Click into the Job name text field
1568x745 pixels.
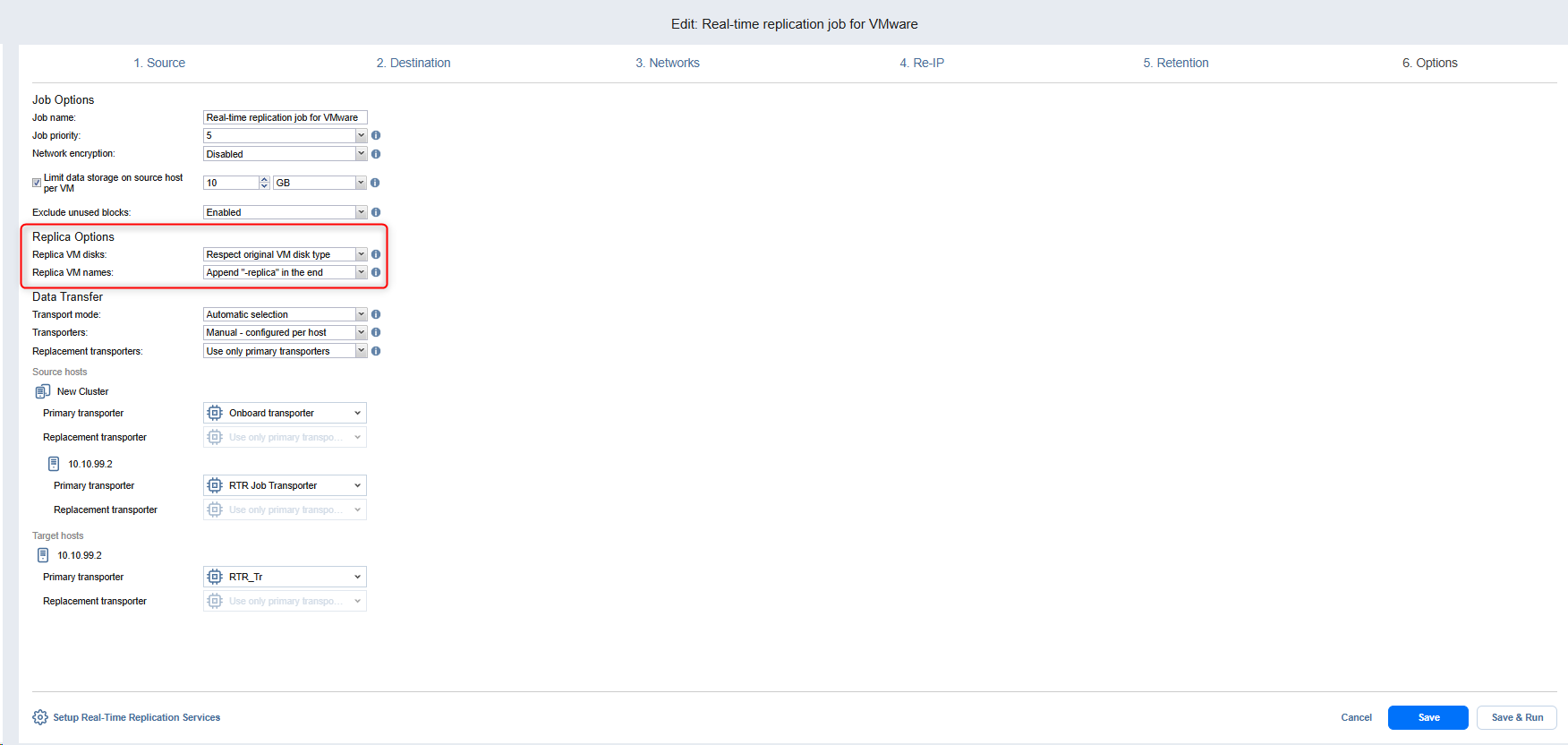tap(285, 117)
